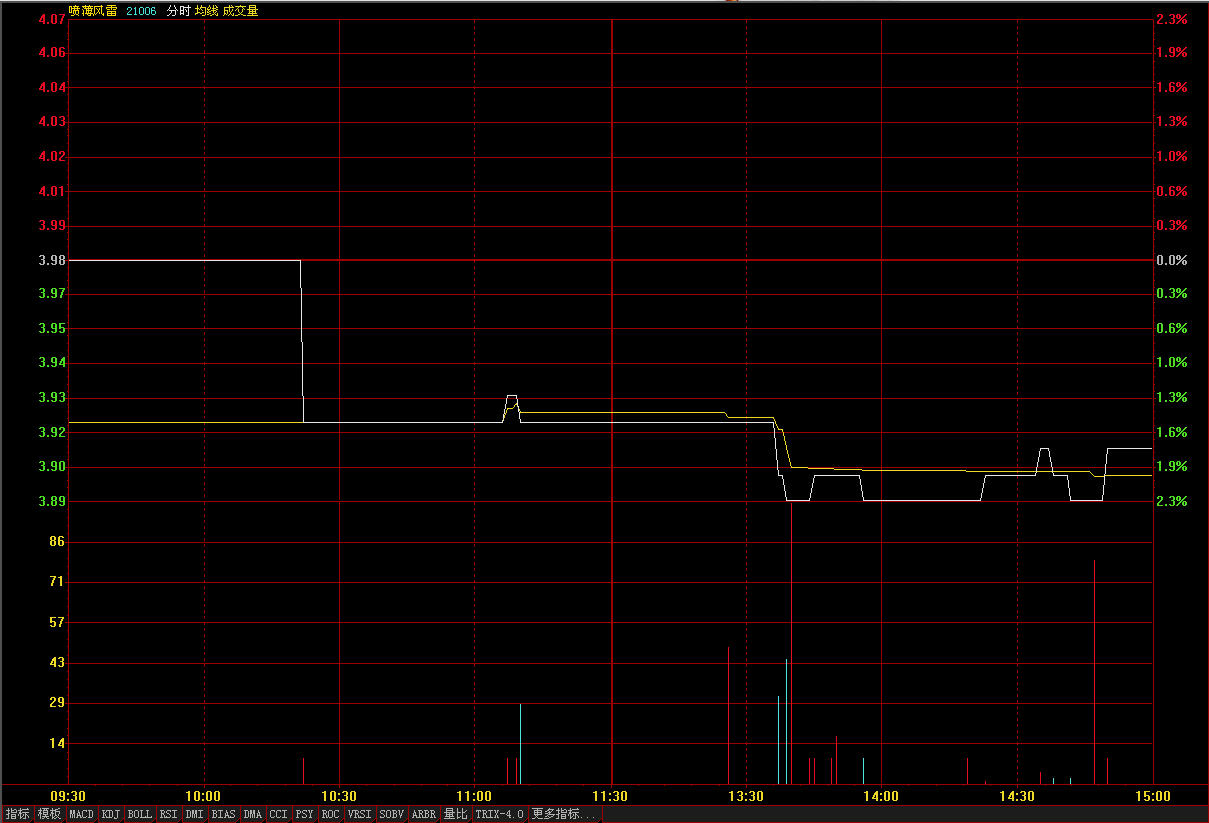The height and width of the screenshot is (823, 1209).
Task: Click the stock name 喷薄风雷 in header
Action: [93, 10]
